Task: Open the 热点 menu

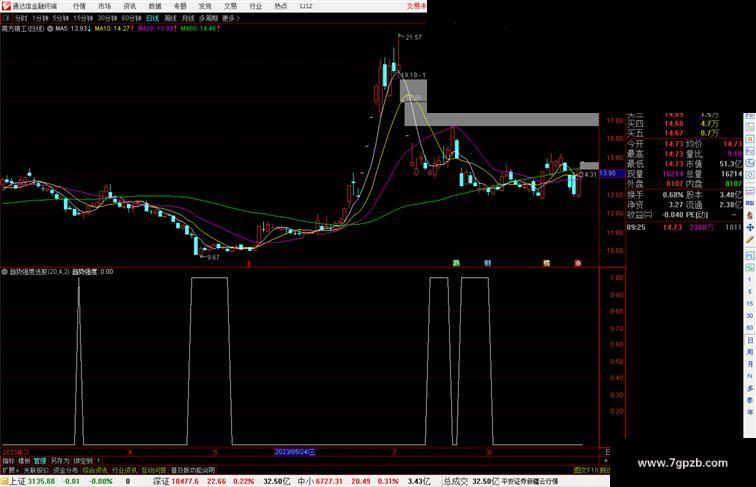Action: click(281, 6)
